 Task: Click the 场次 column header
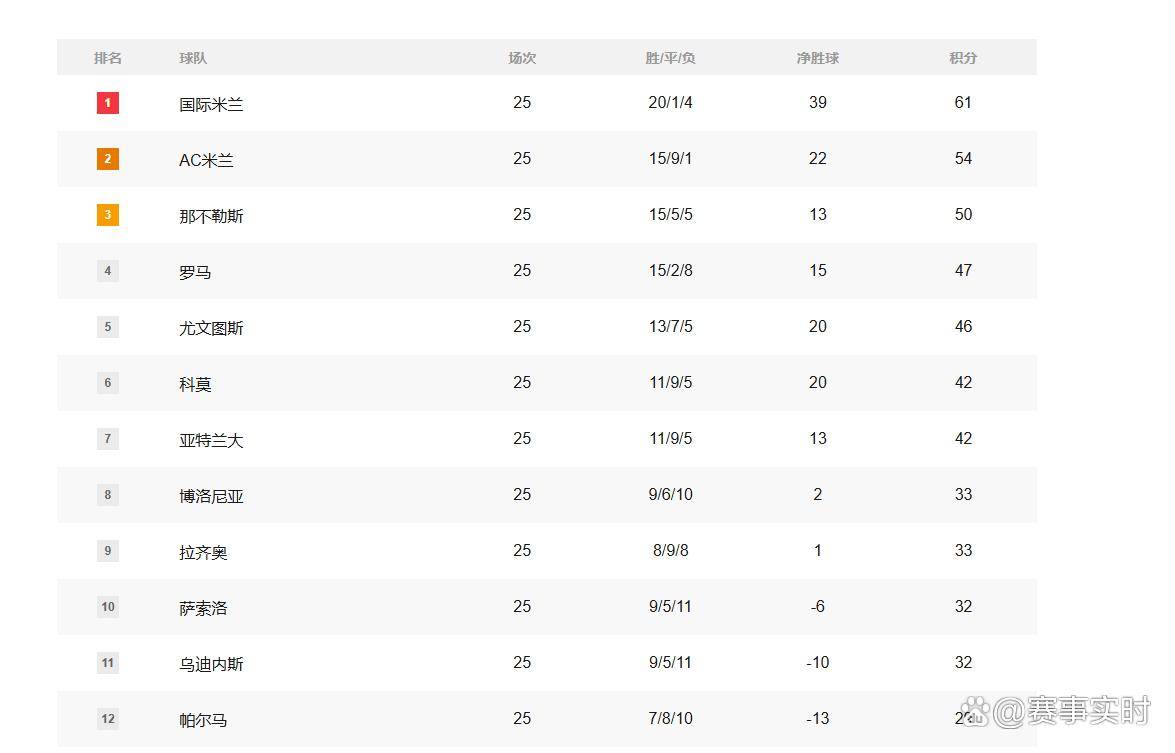pyautogui.click(x=522, y=58)
